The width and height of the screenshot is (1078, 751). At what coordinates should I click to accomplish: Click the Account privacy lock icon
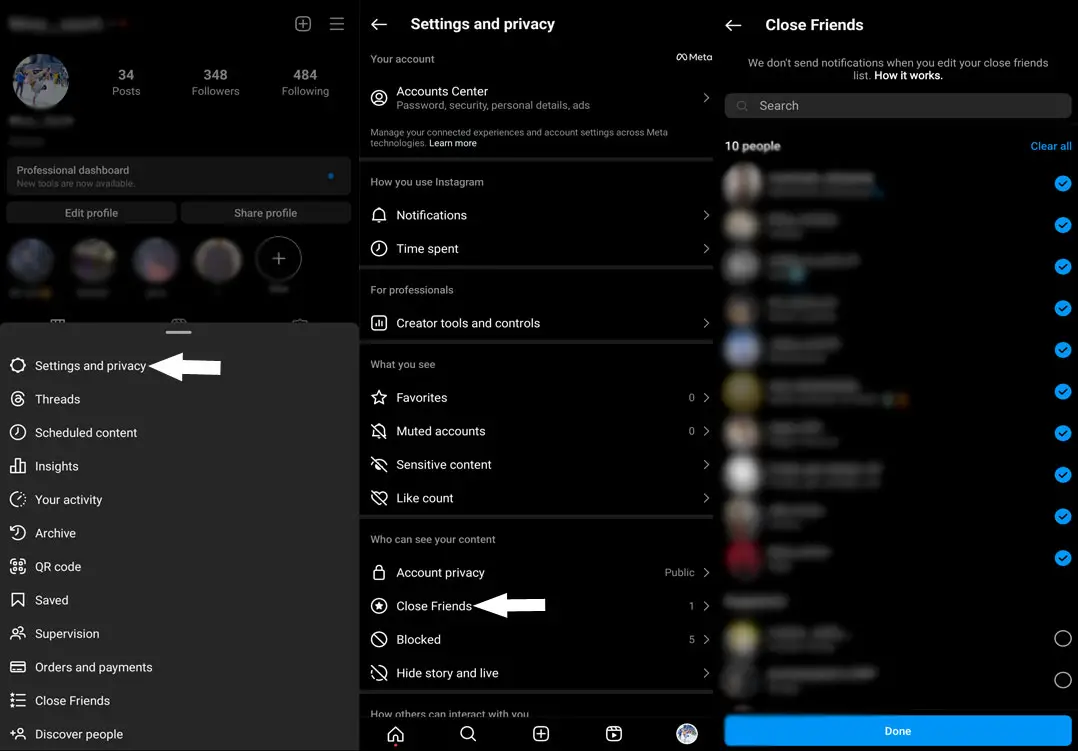point(379,572)
